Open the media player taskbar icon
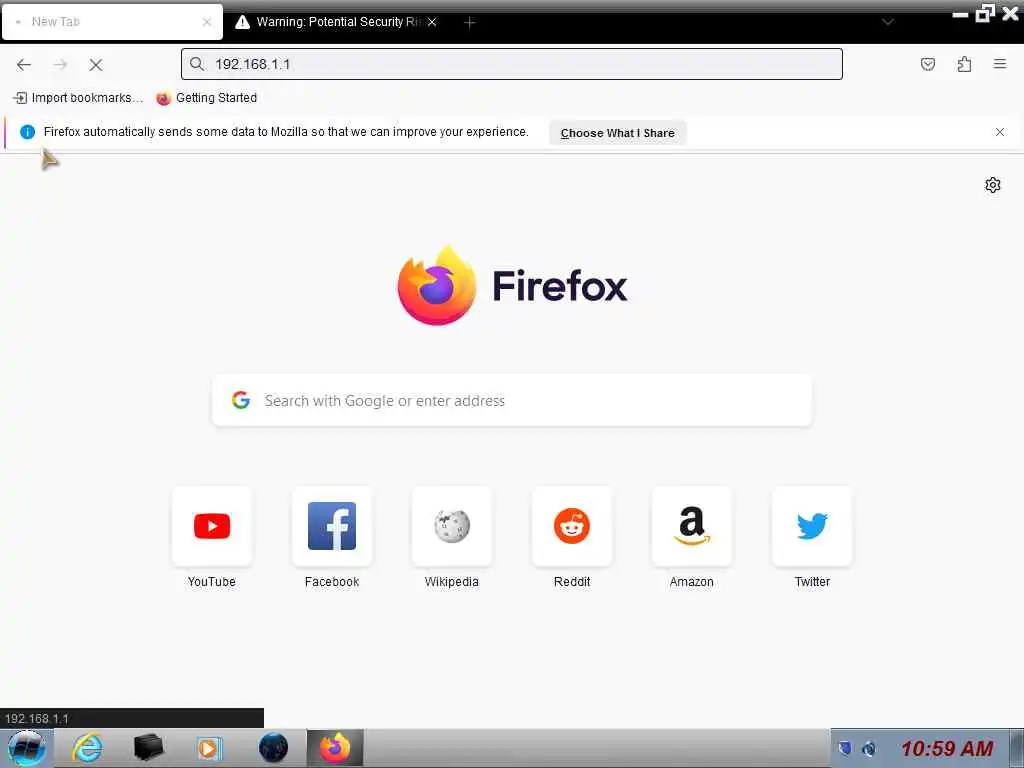Image resolution: width=1024 pixels, height=768 pixels. pos(210,748)
